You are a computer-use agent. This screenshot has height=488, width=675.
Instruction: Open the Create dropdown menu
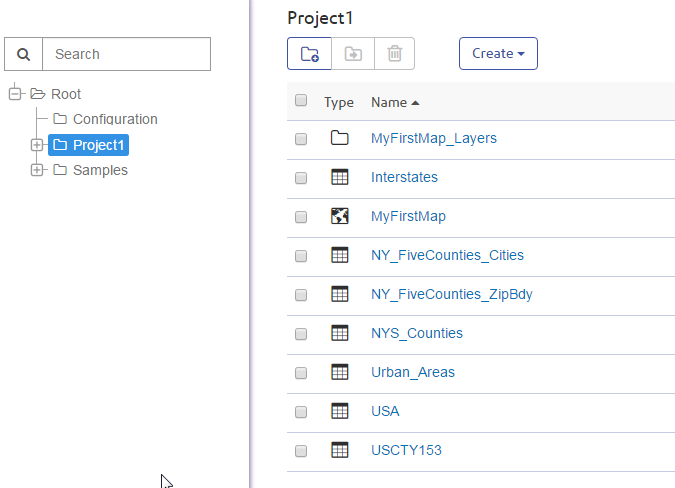coord(498,54)
